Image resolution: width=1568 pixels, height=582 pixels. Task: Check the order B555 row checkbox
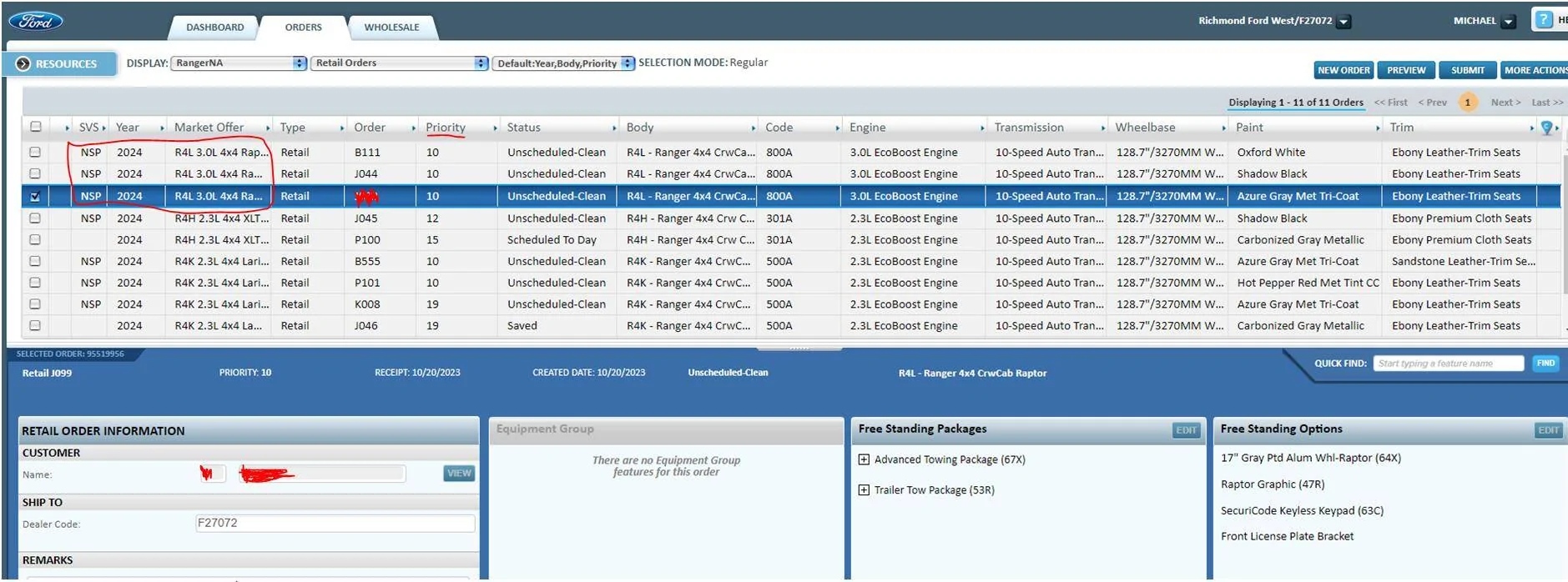point(35,262)
